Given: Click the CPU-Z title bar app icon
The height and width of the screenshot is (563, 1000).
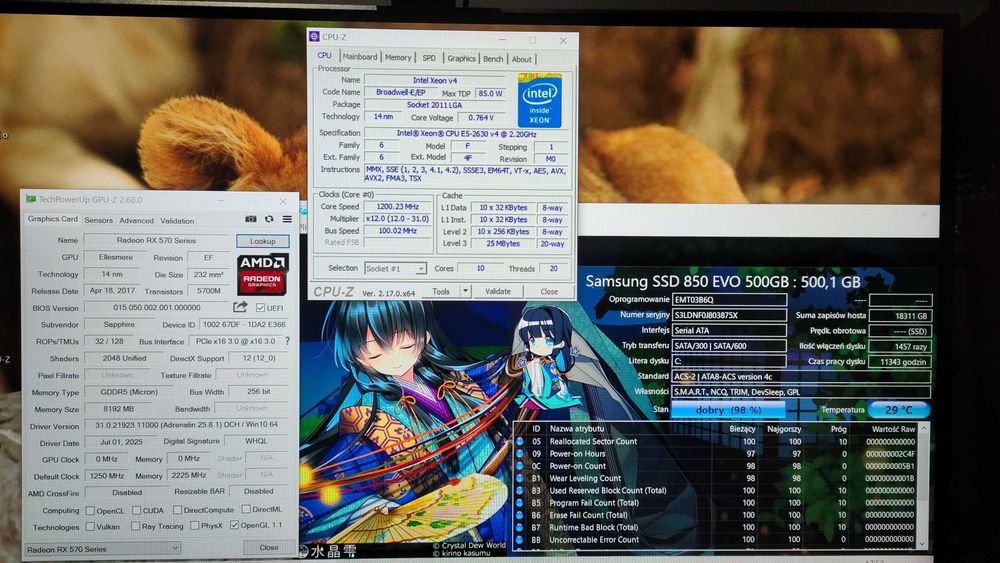Looking at the screenshot, I should tap(314, 37).
